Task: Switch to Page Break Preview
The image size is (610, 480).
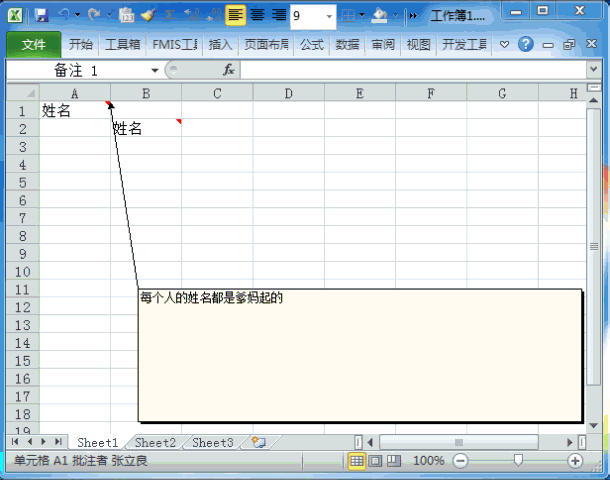Action: [393, 461]
